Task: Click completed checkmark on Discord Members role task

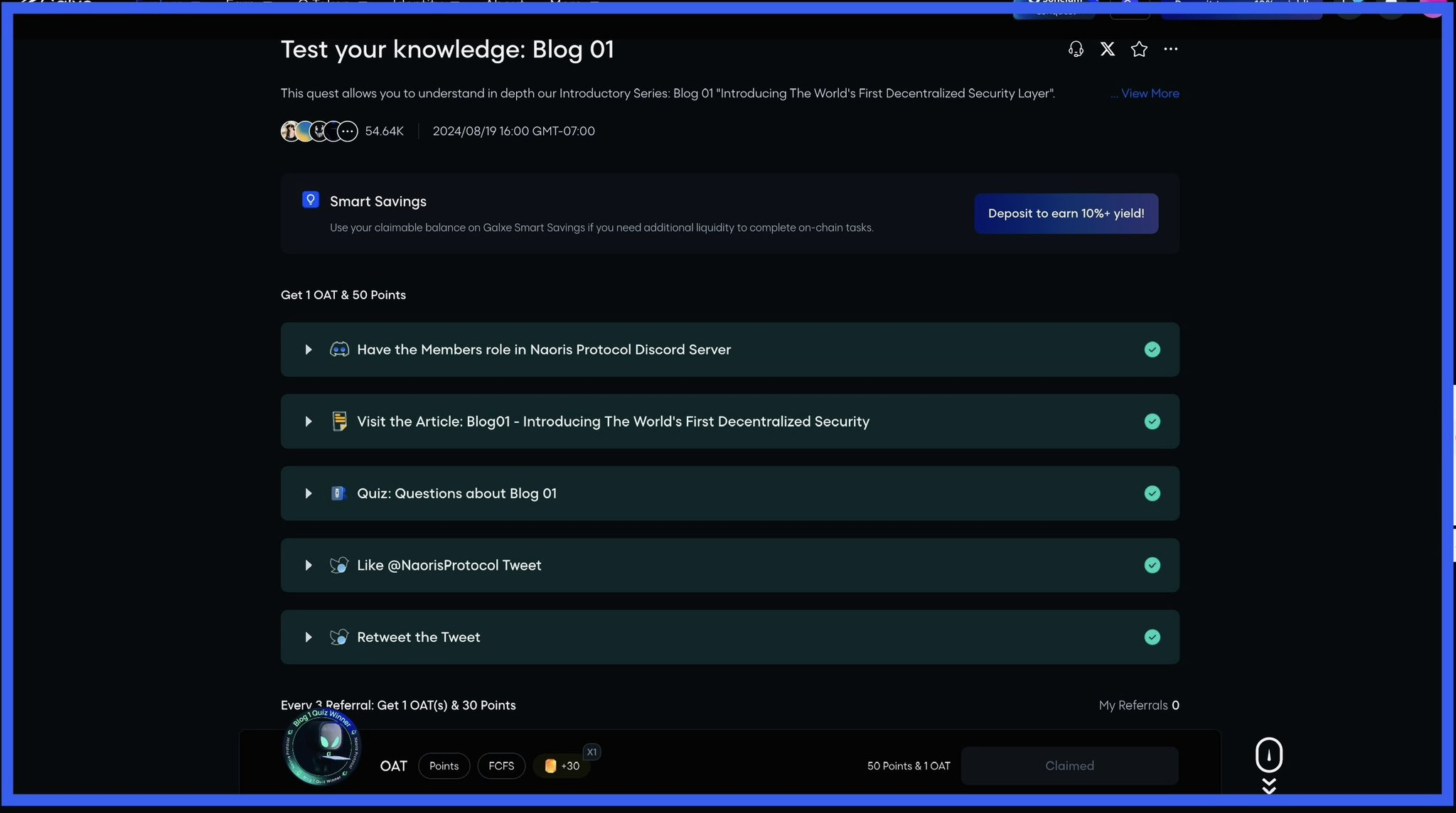Action: (1152, 350)
